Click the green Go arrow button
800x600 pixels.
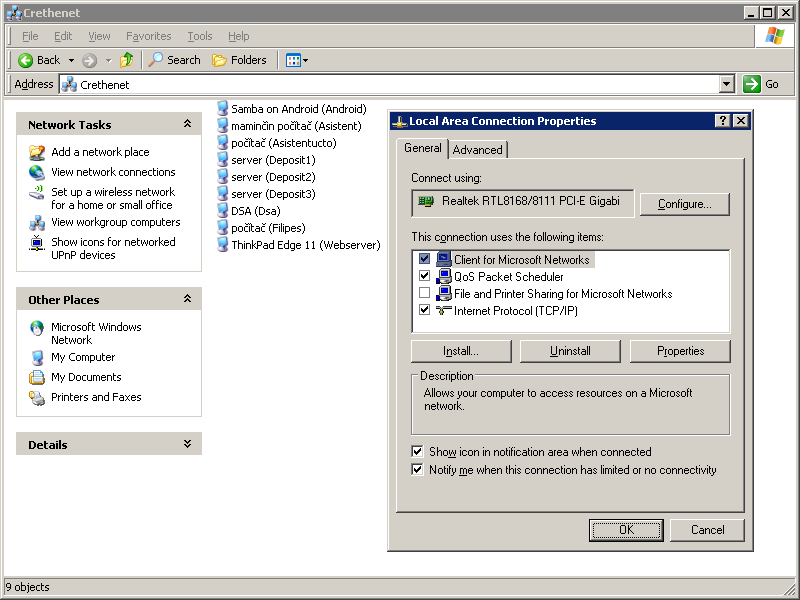pos(752,84)
